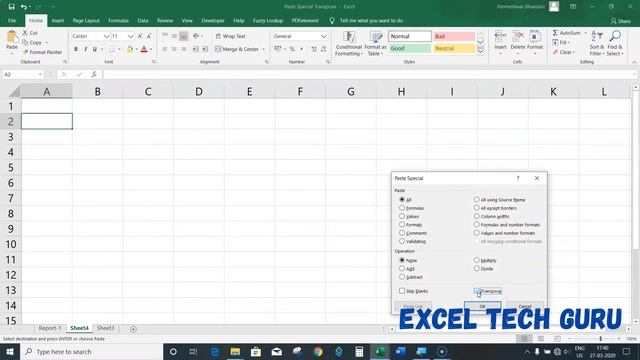Open the General number format dropdown
Image resolution: width=640 pixels, height=360 pixels.
tap(324, 36)
